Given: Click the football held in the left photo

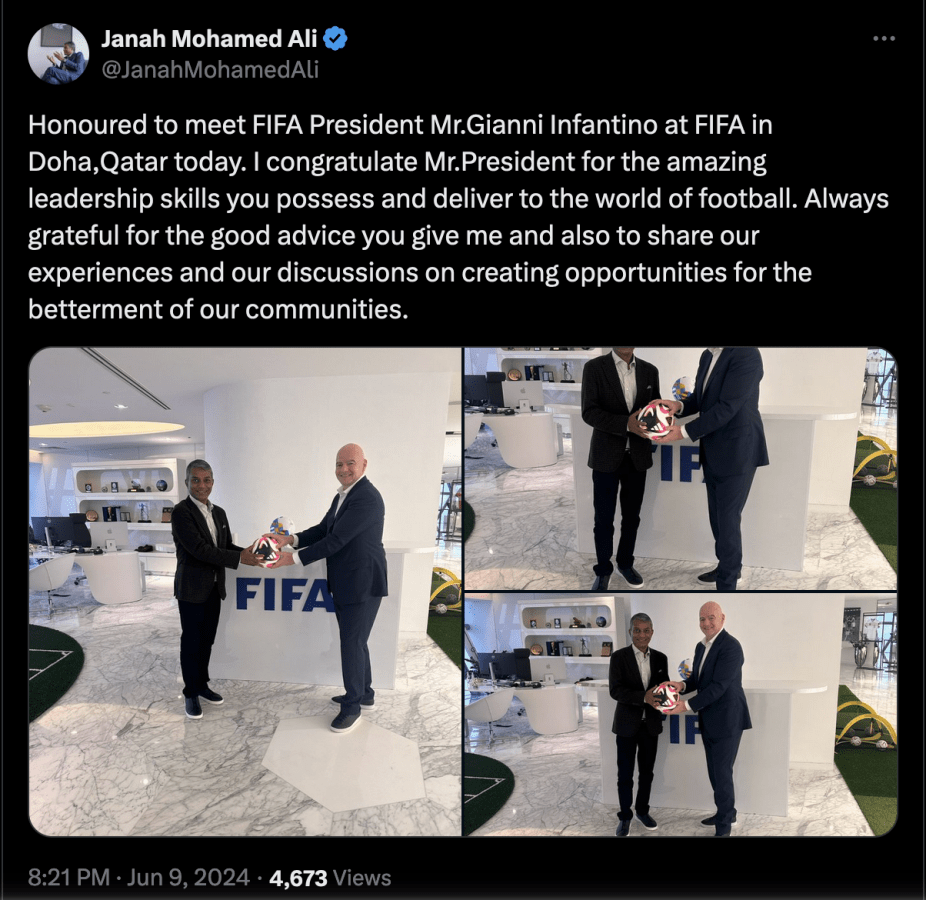Looking at the screenshot, I should [269, 548].
